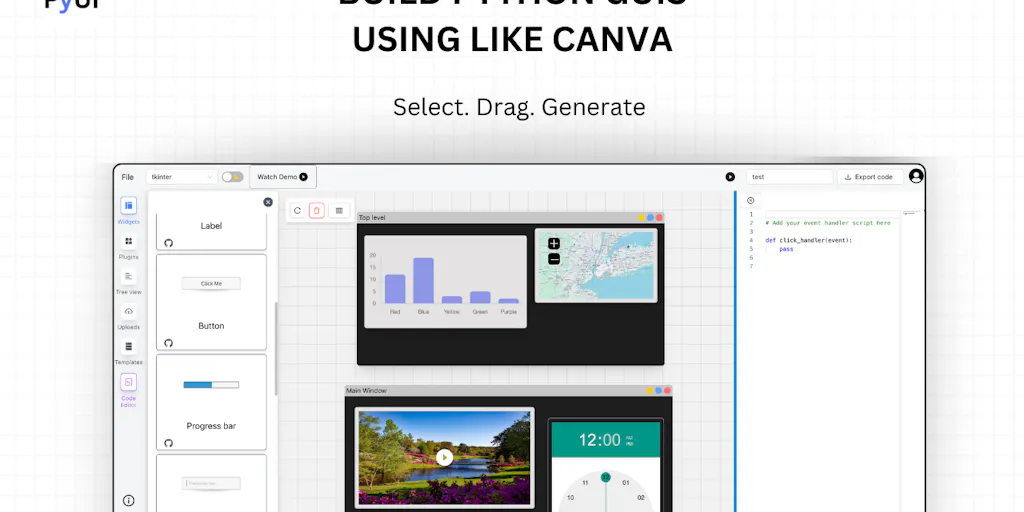
Task: Open GitHub icon on the Label card
Action: click(x=168, y=243)
